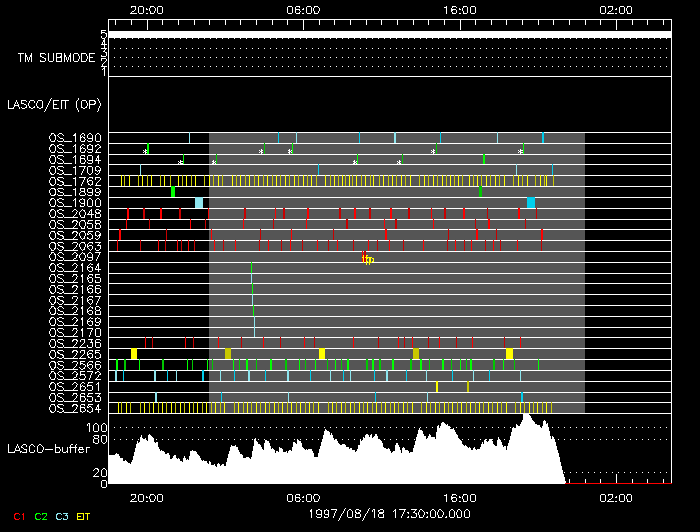This screenshot has height=532, width=700.
Task: Click the red C1 legend entry
Action: 15,516
